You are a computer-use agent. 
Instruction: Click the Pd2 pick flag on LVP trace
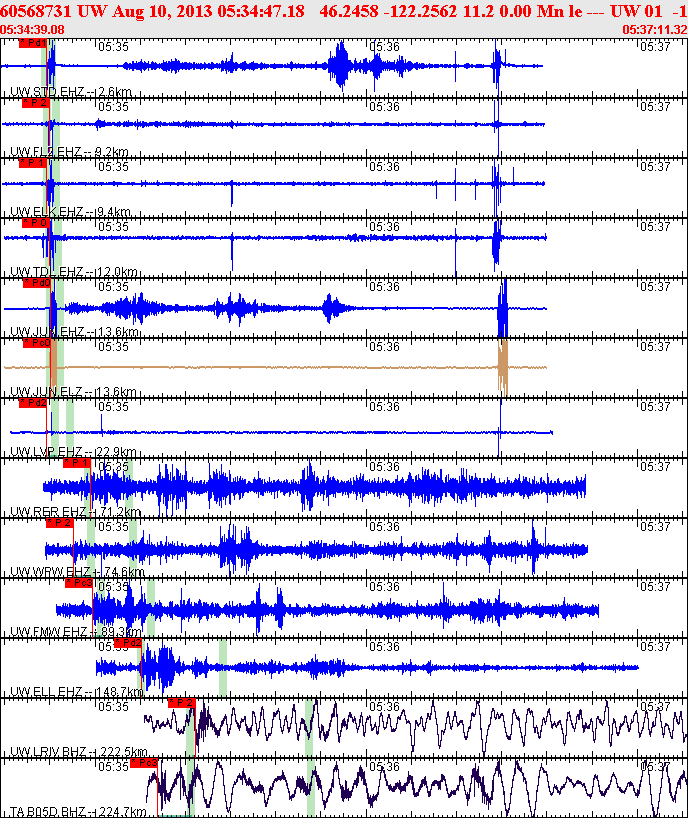pos(33,403)
